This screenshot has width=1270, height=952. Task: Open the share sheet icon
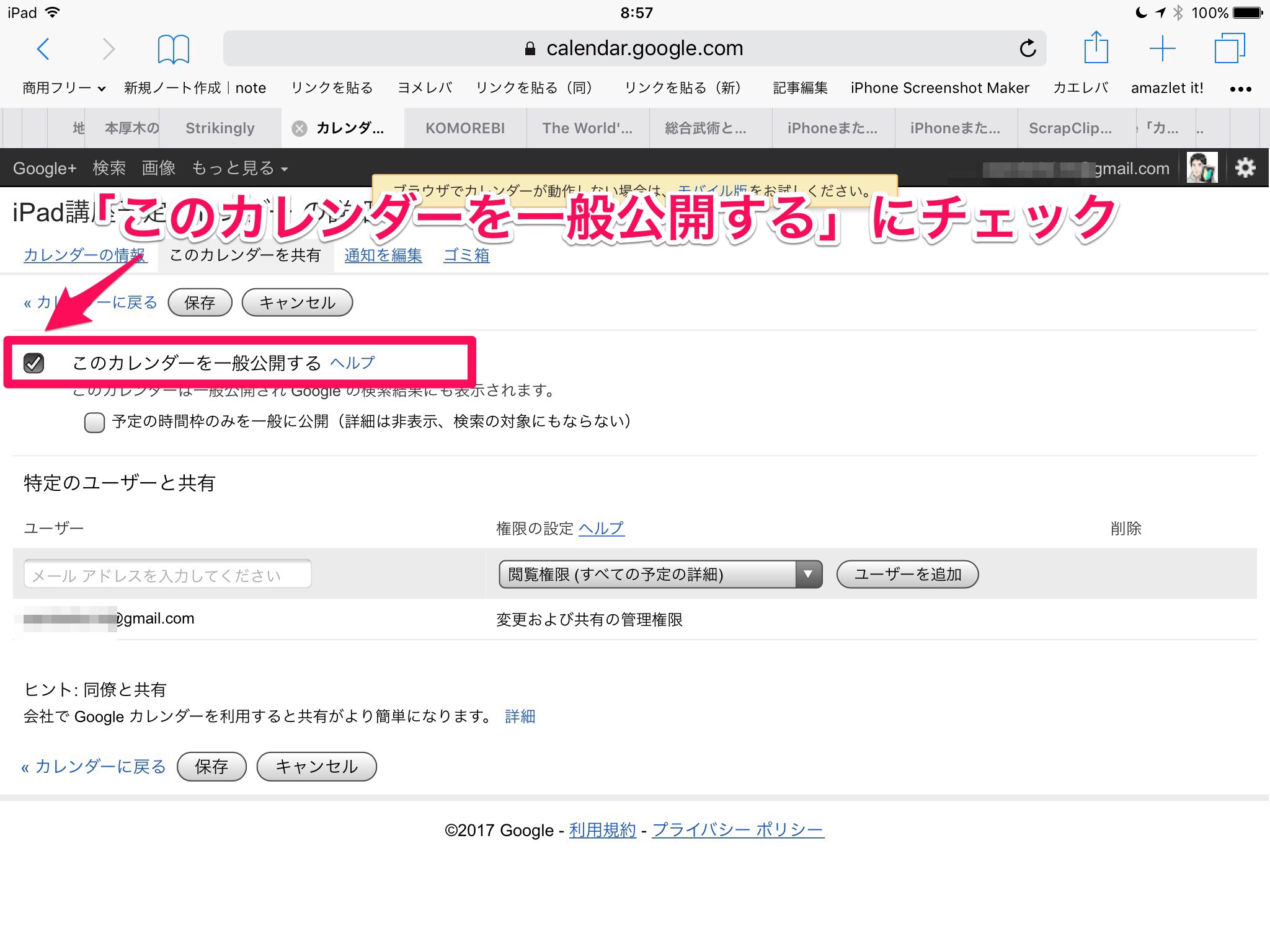(1096, 48)
